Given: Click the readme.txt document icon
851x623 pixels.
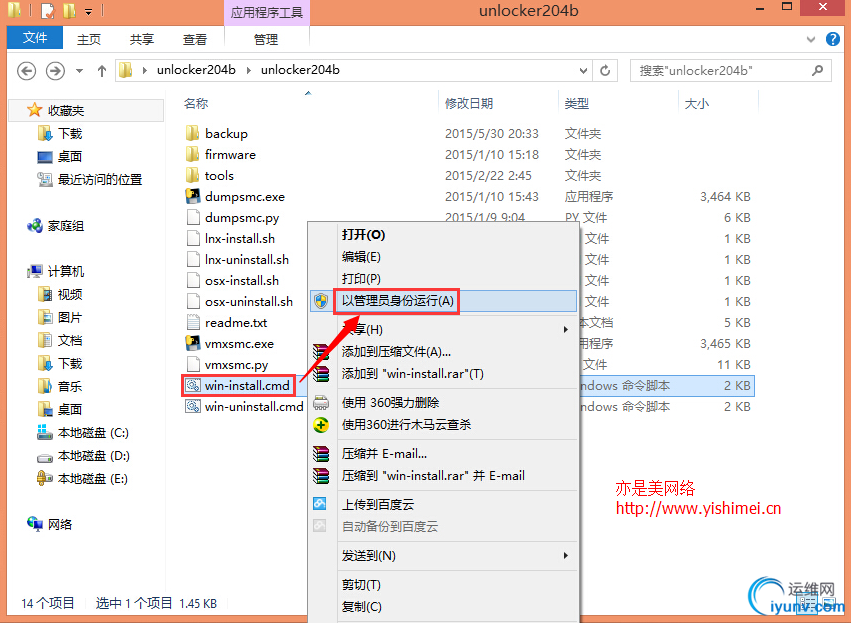Looking at the screenshot, I should [x=193, y=322].
